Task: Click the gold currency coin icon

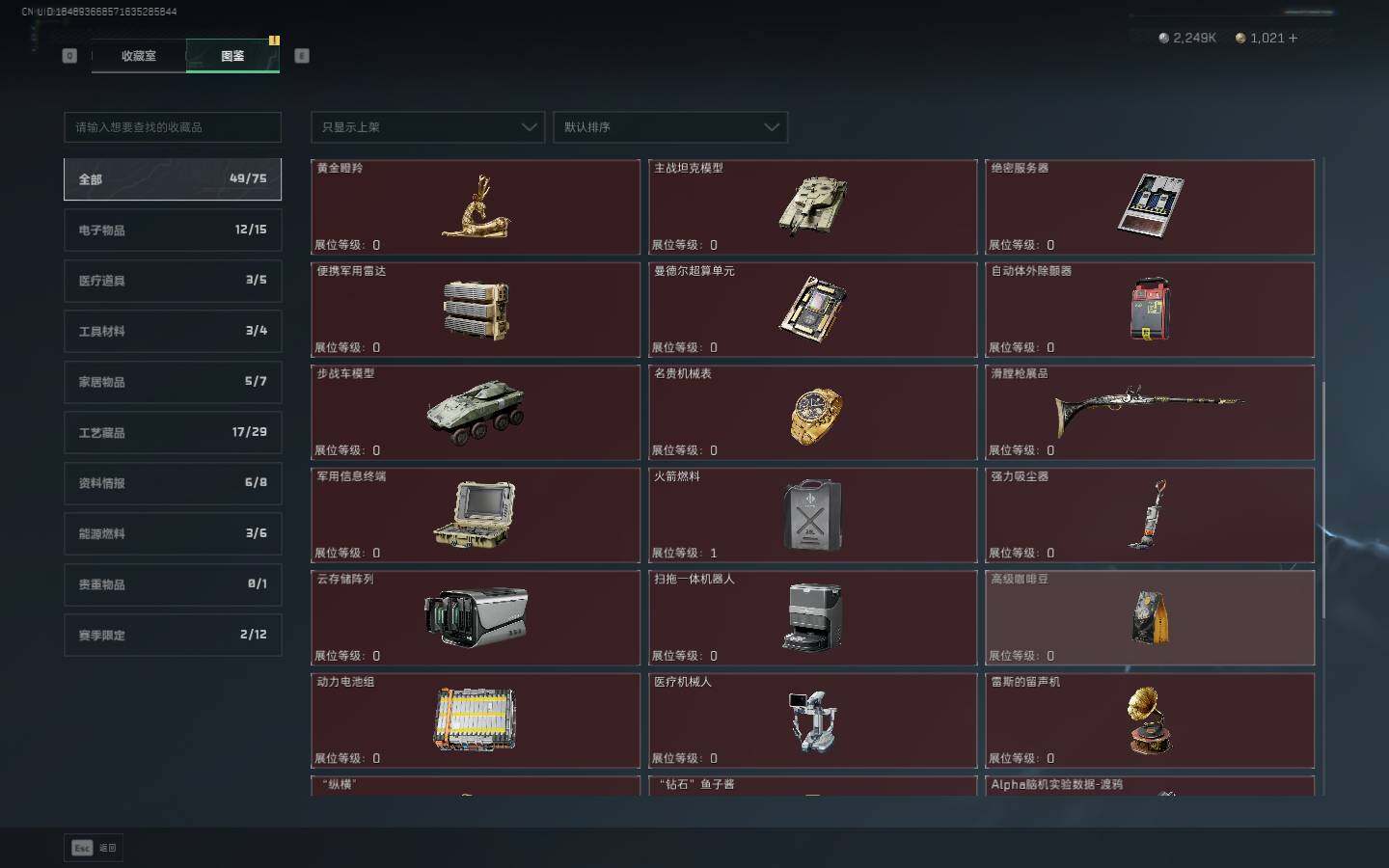Action: pyautogui.click(x=1240, y=38)
